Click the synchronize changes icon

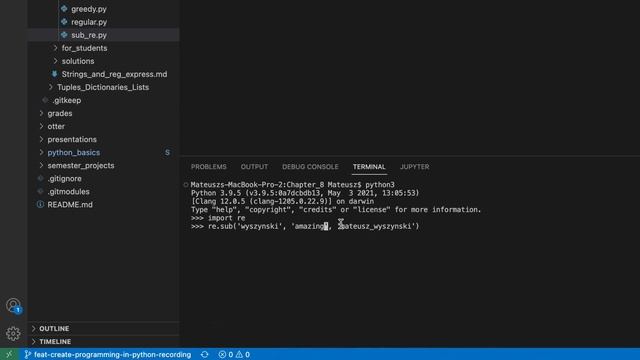click(204, 354)
